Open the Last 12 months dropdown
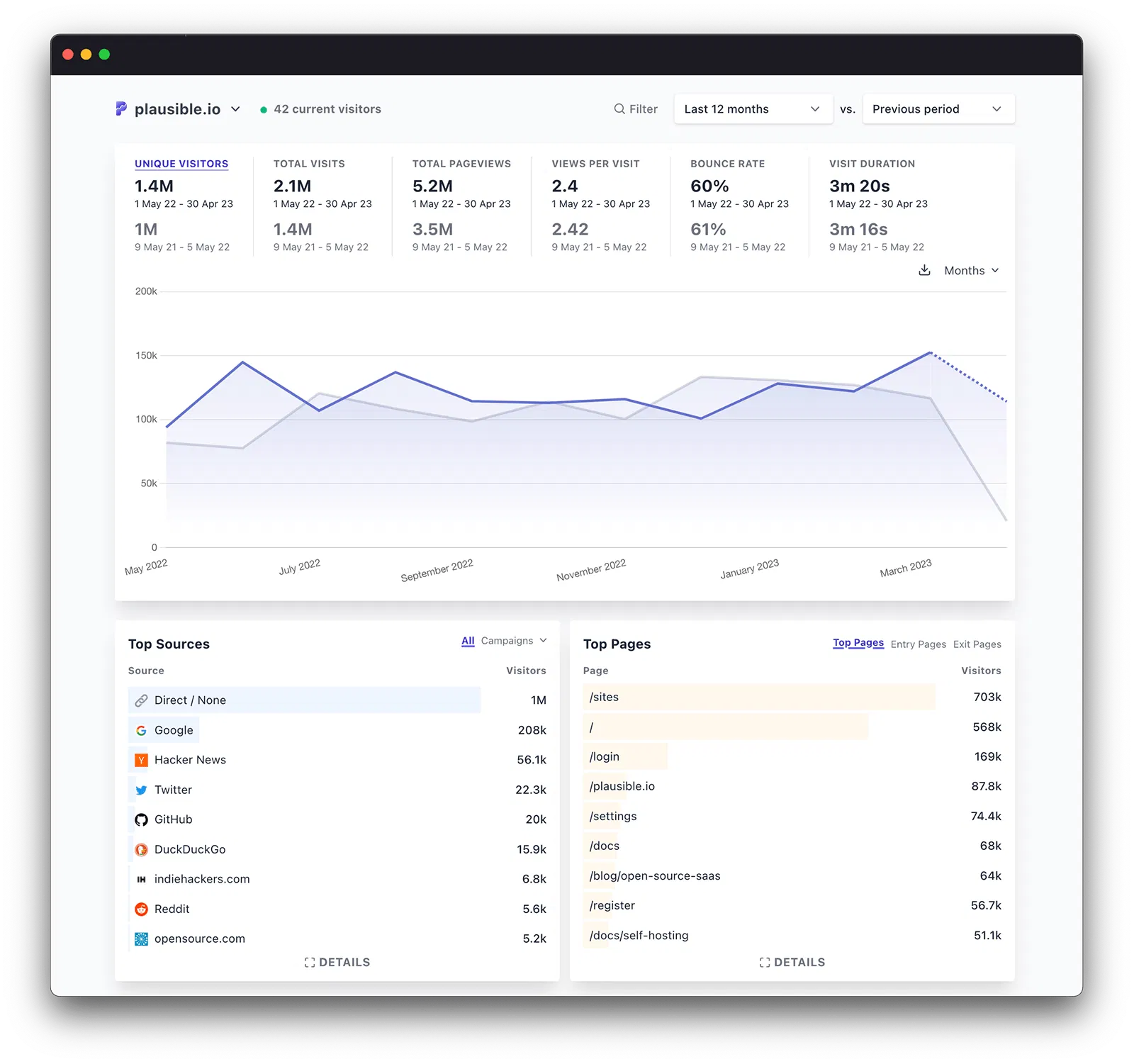This screenshot has width=1134, height=1064. point(753,108)
